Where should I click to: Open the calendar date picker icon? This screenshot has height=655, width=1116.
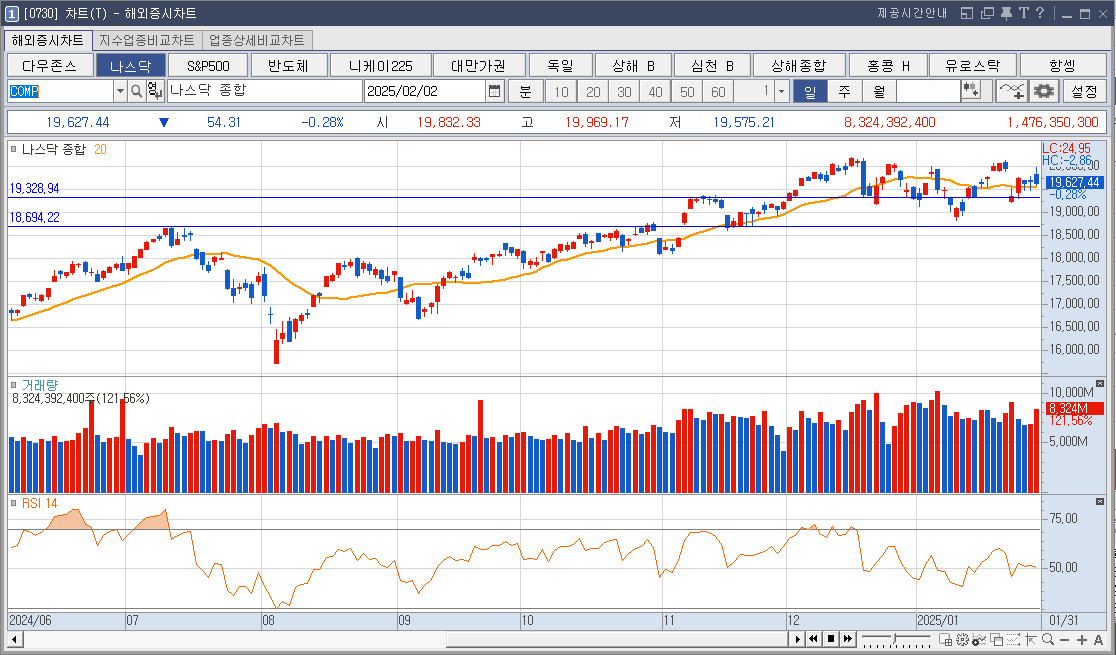(495, 91)
